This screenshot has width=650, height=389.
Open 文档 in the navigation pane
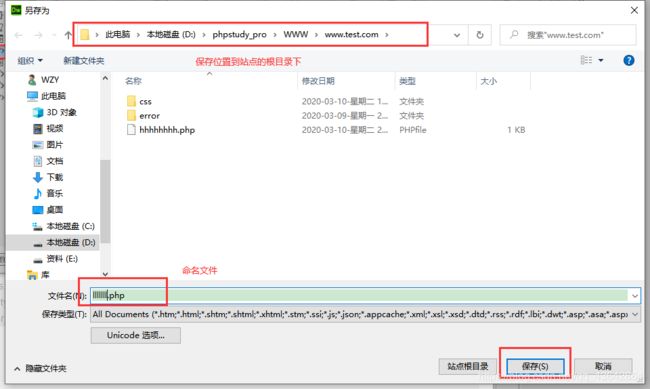point(54,161)
